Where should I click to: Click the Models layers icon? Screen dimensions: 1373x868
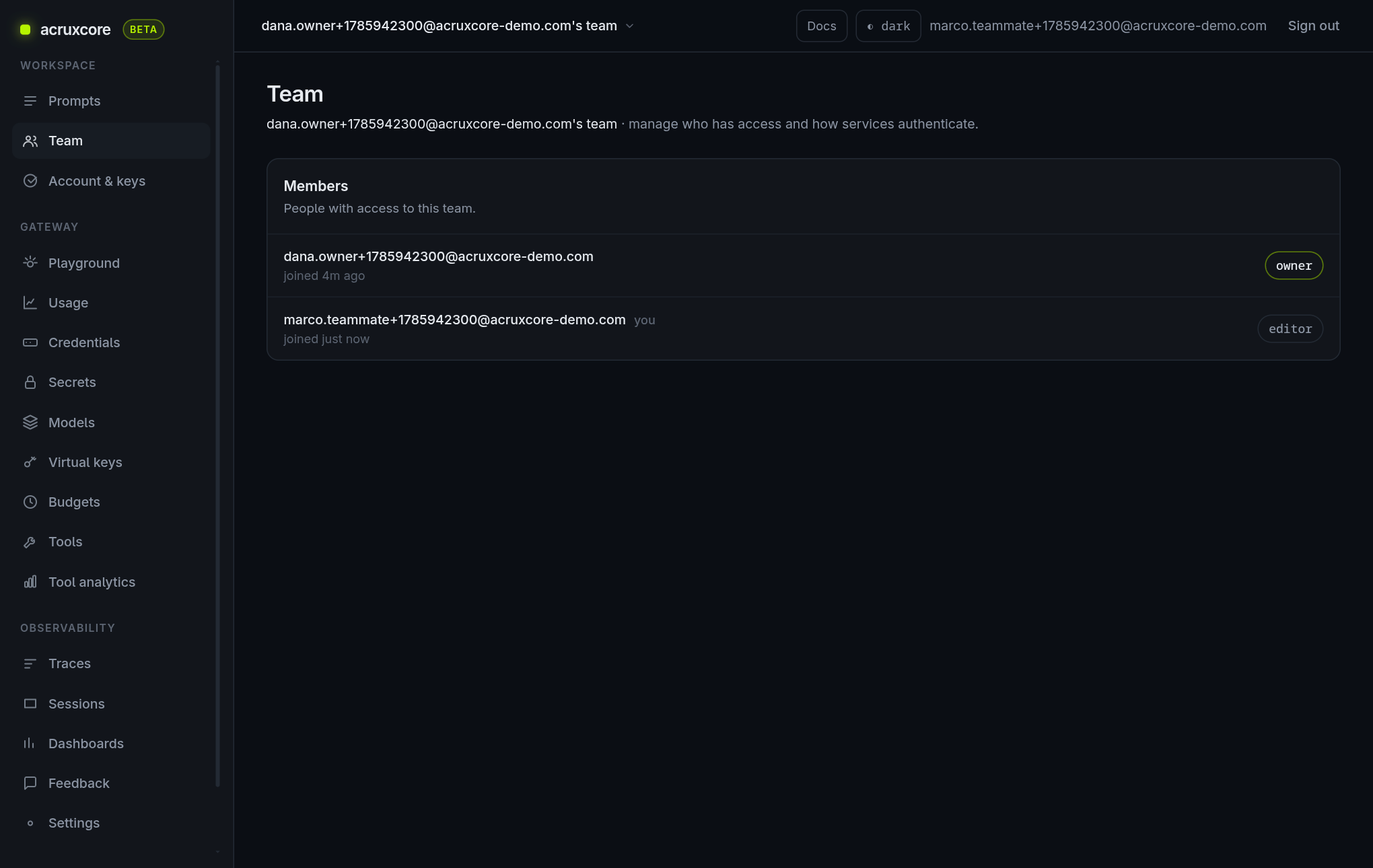coord(30,423)
